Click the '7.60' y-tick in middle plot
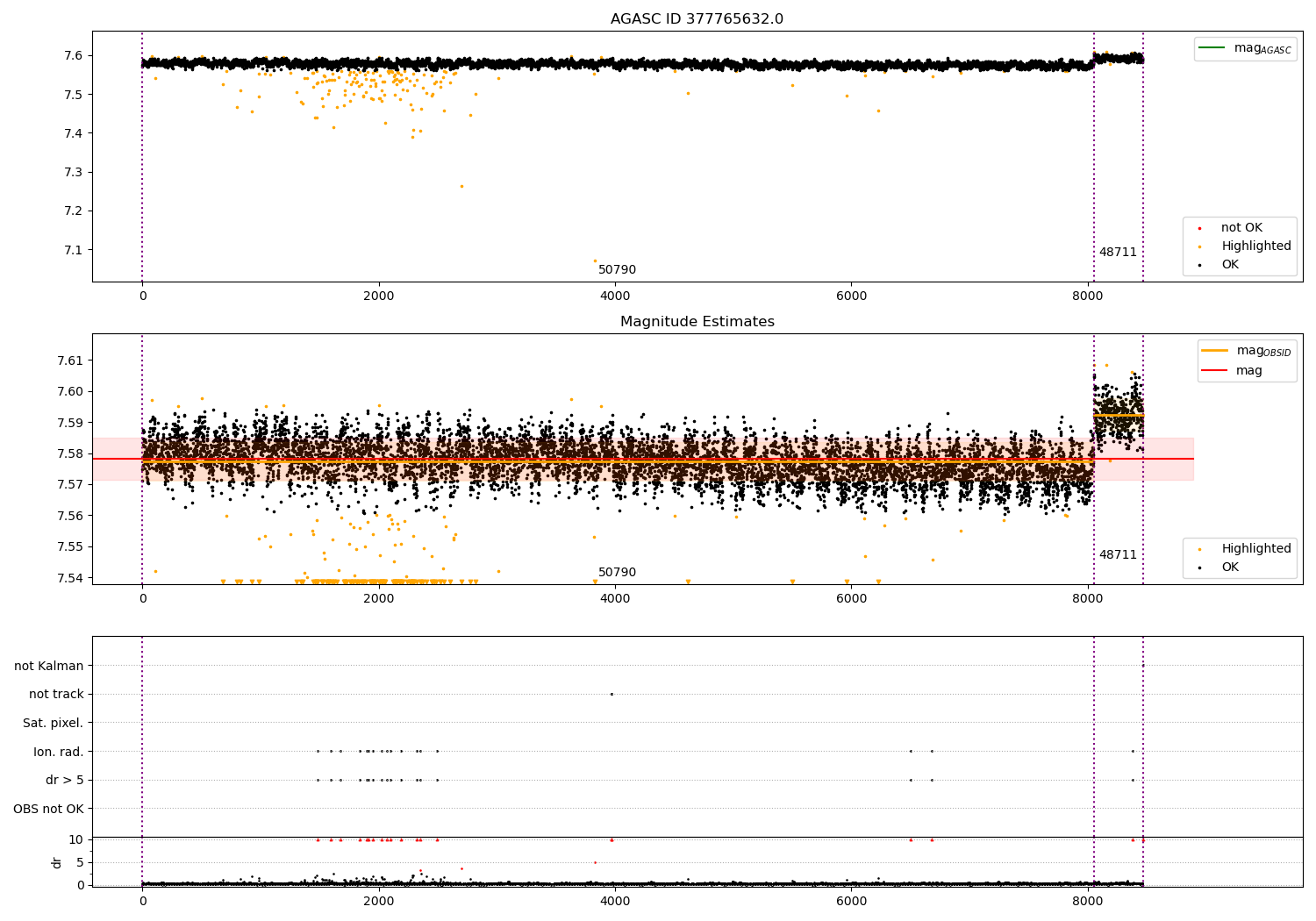Viewport: 1316px width, 921px height. [x=71, y=392]
